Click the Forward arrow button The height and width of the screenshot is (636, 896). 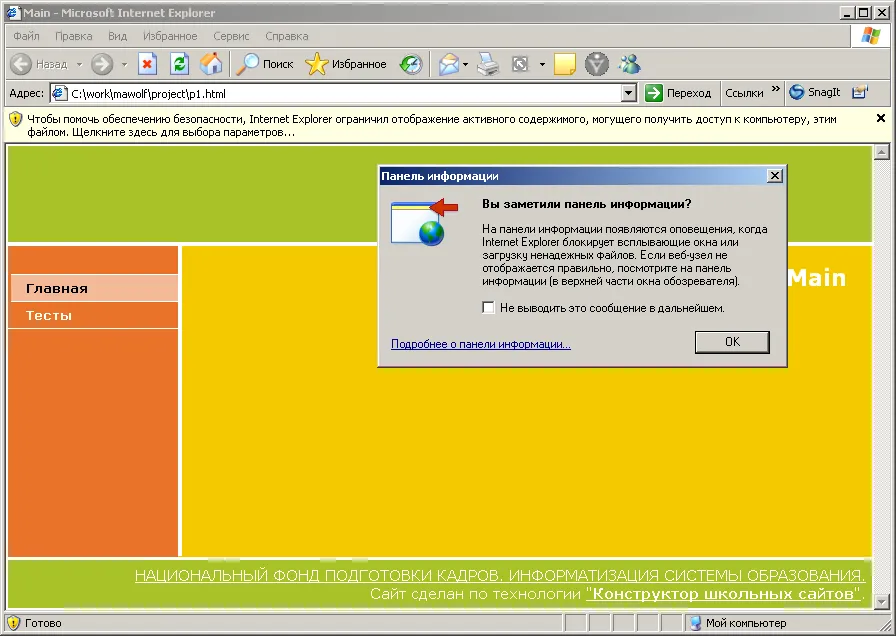[102, 64]
